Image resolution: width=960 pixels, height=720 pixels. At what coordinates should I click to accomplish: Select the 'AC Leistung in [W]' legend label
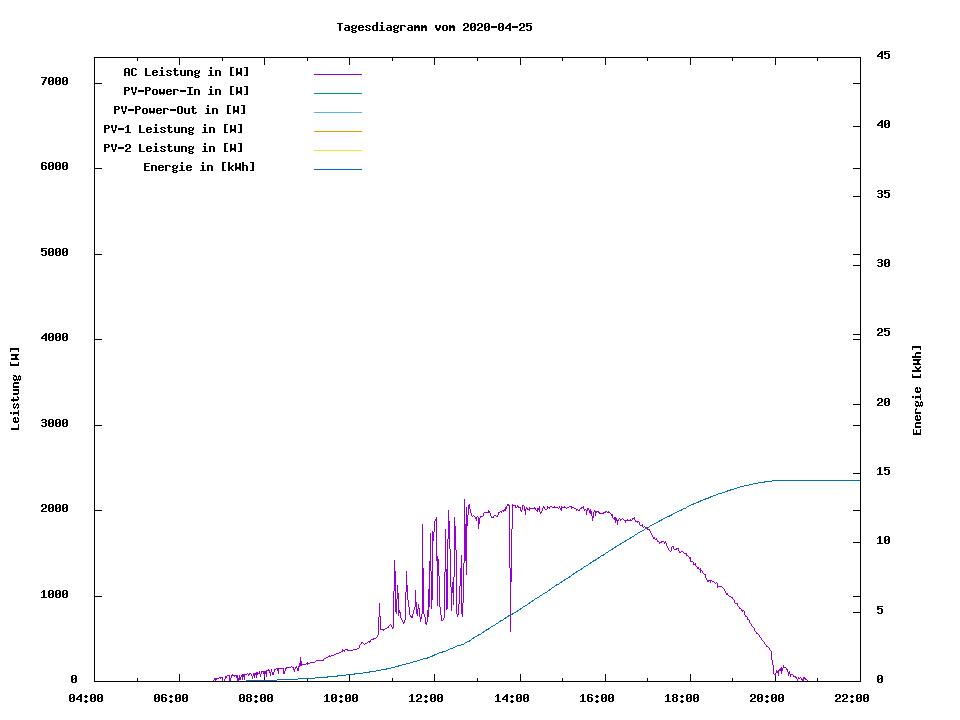186,72
